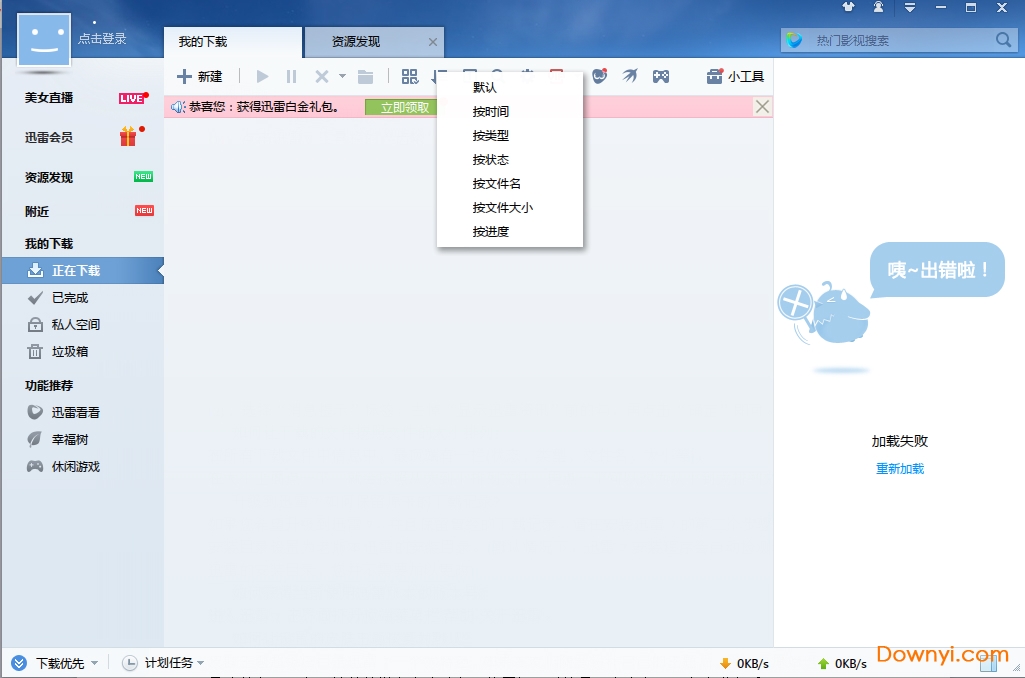Click the 休闲游戏 sidebar icon
The image size is (1025, 678).
(72, 466)
